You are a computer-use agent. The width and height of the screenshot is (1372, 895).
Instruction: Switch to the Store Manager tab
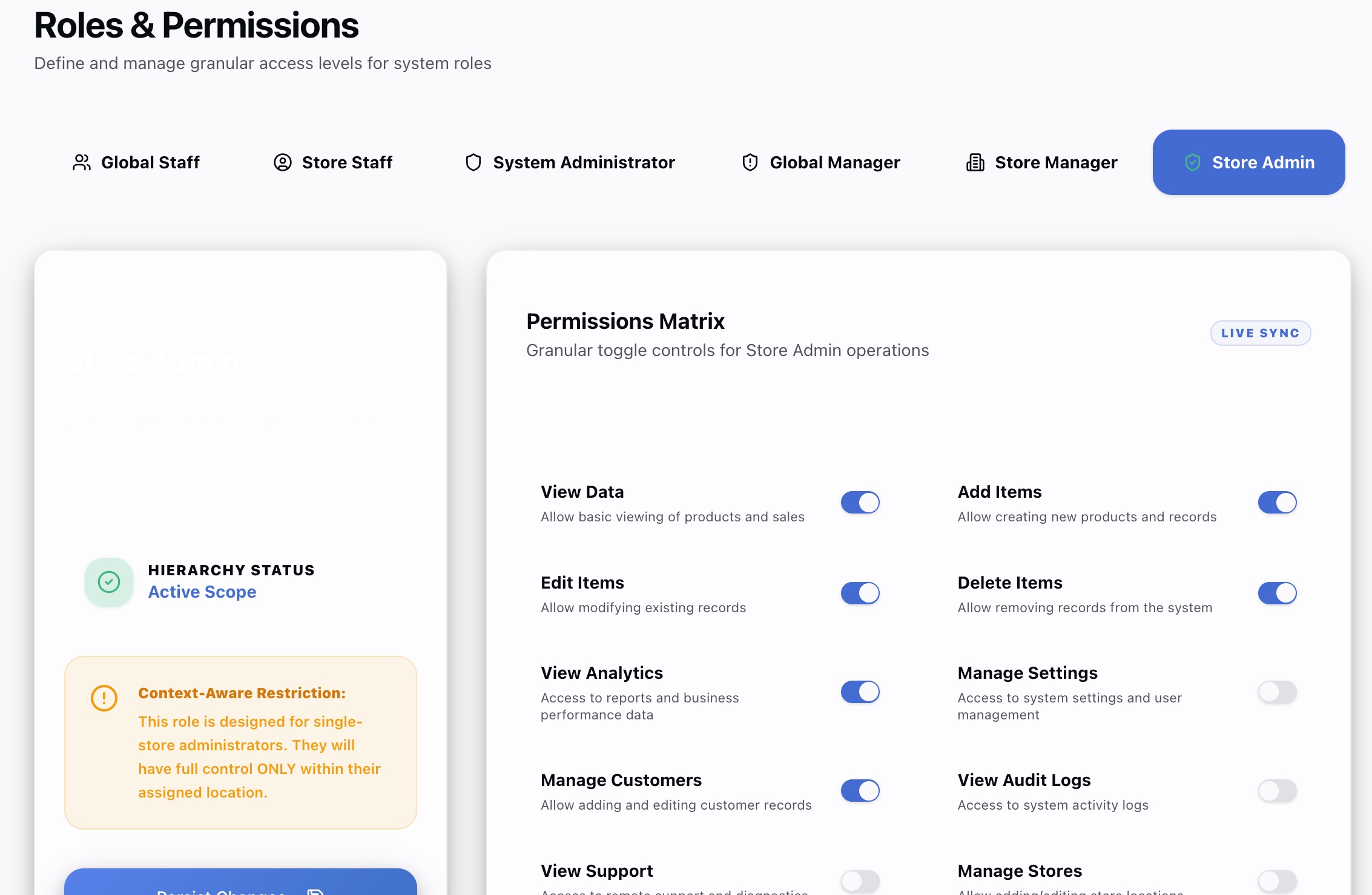point(1040,162)
